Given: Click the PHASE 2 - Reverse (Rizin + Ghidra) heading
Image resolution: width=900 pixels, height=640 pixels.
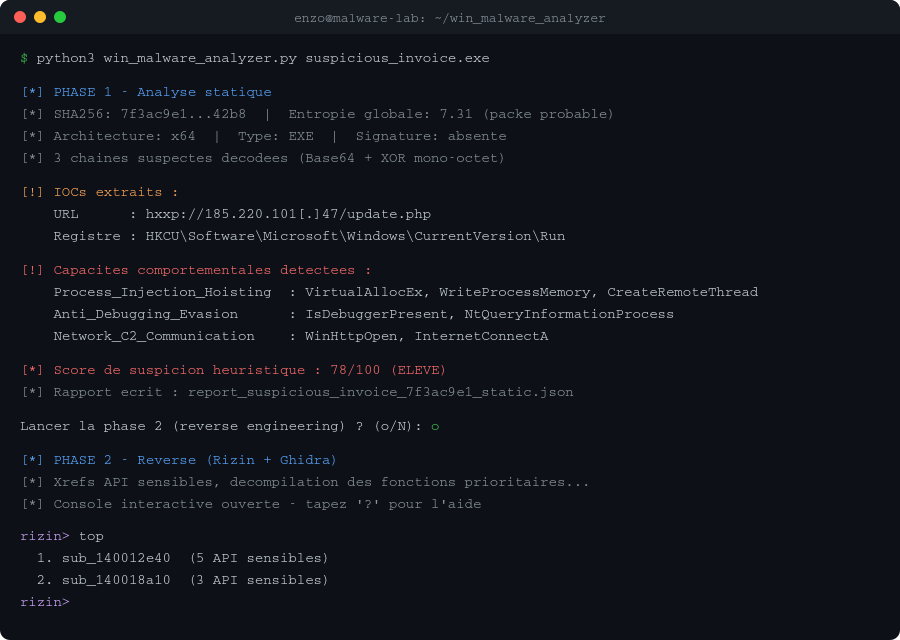Looking at the screenshot, I should (x=195, y=460).
